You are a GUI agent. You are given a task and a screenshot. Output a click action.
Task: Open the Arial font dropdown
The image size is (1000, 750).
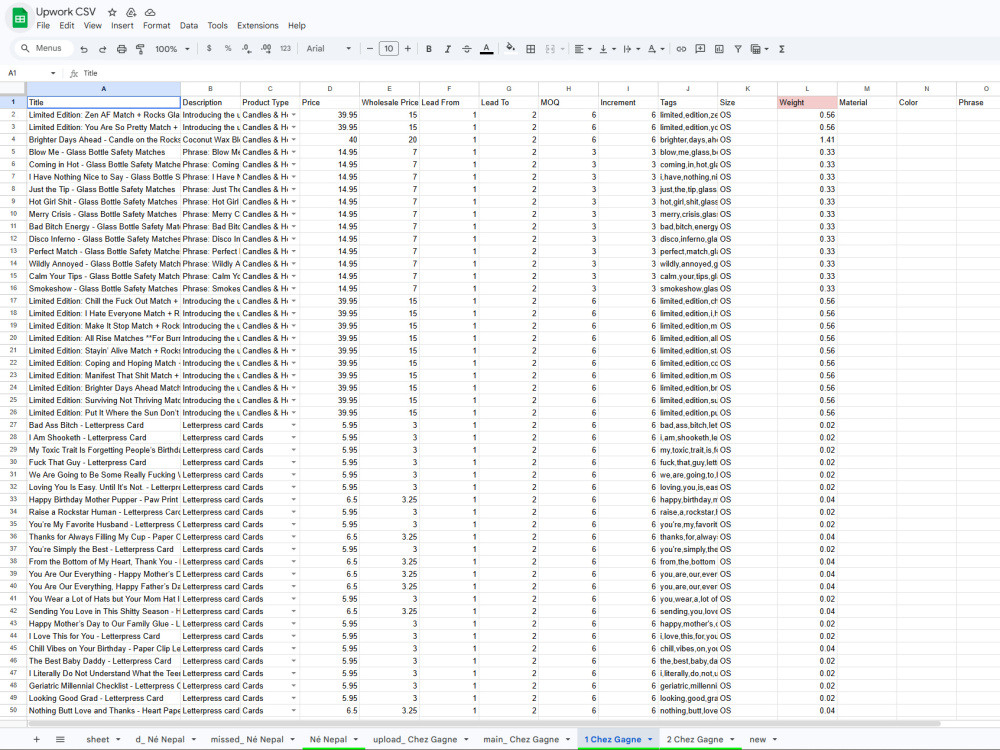pos(328,48)
